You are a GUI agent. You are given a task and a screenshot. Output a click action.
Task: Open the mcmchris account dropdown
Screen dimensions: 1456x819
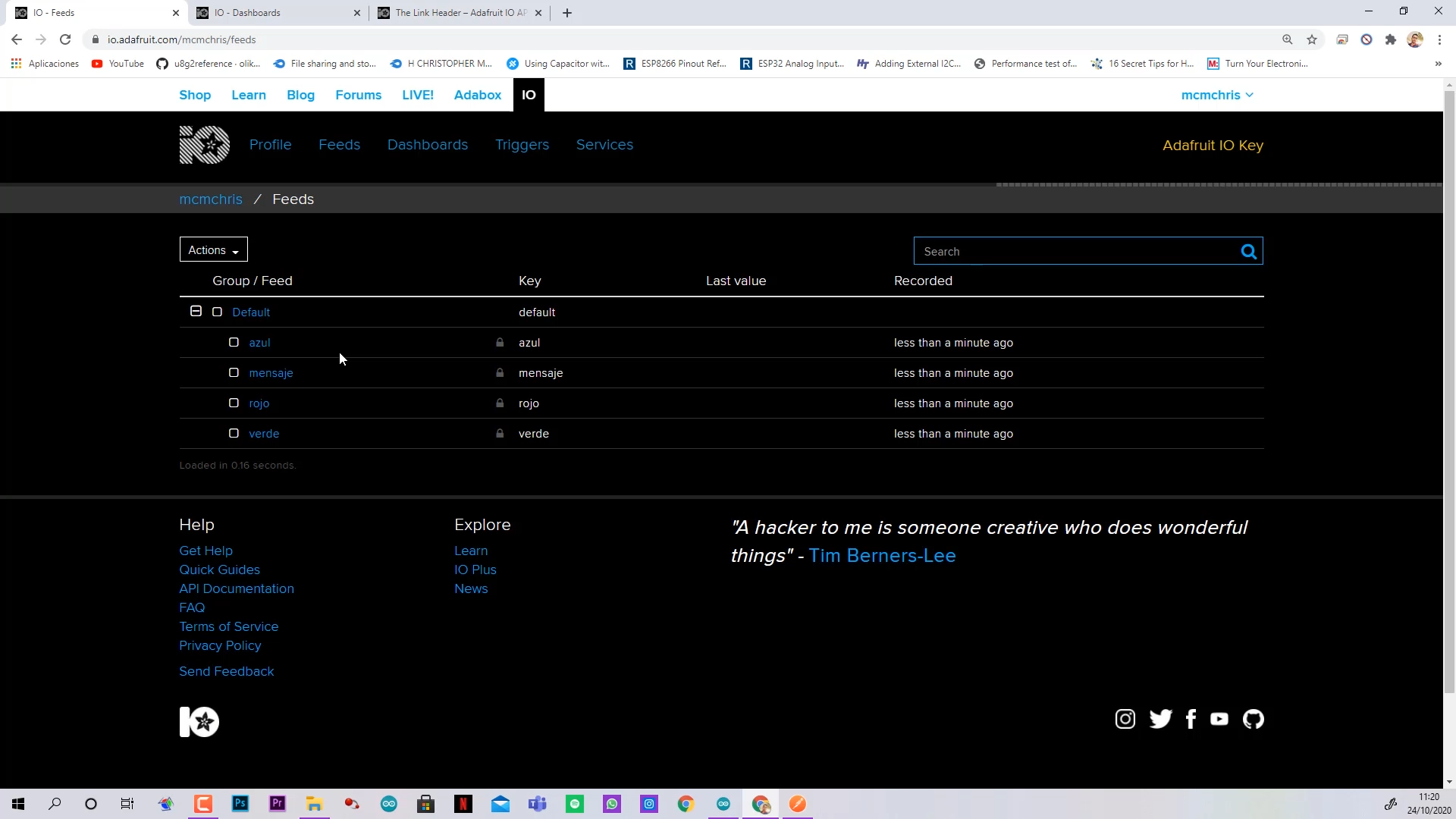(1217, 96)
